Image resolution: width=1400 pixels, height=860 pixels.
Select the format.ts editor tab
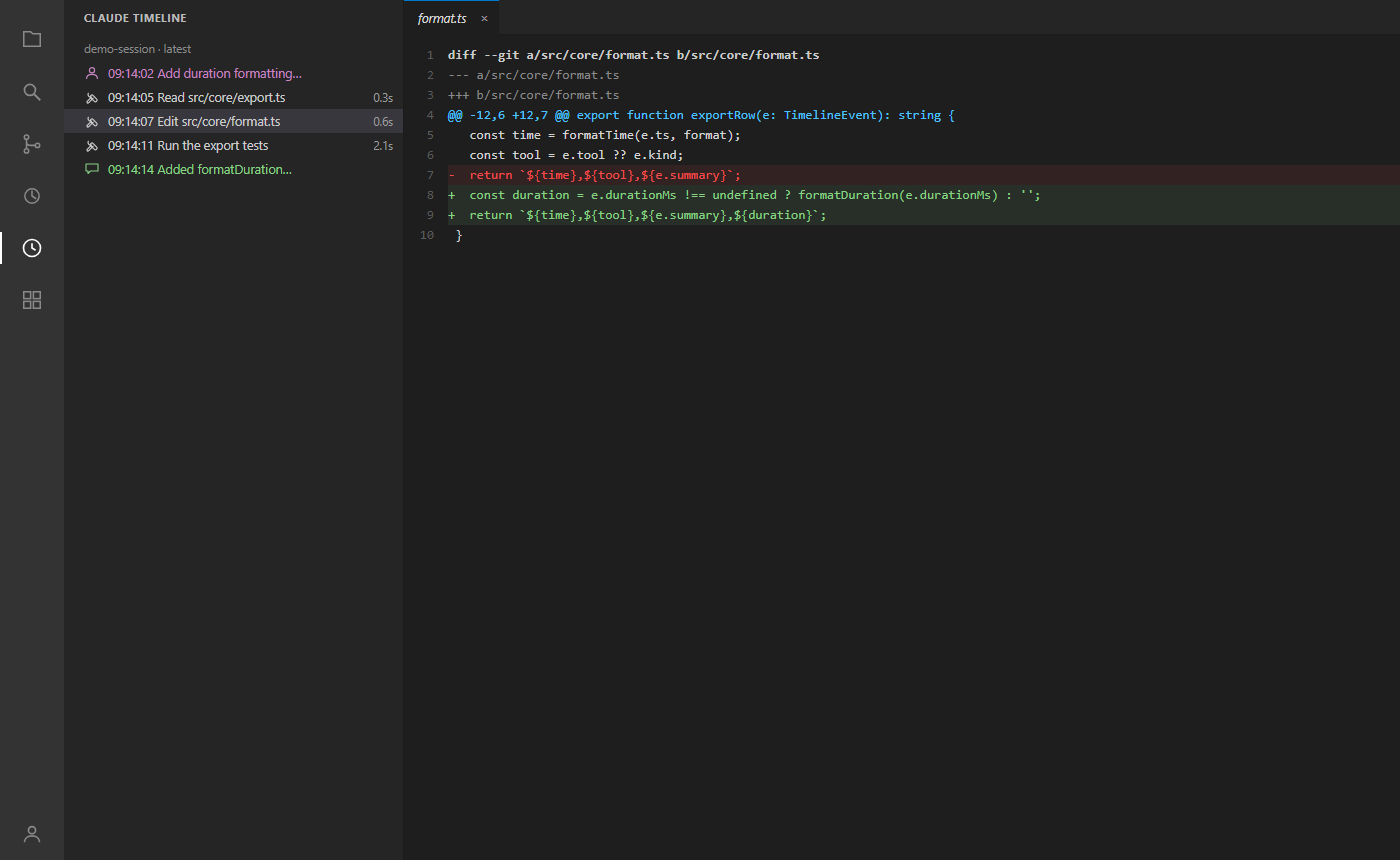[x=451, y=18]
